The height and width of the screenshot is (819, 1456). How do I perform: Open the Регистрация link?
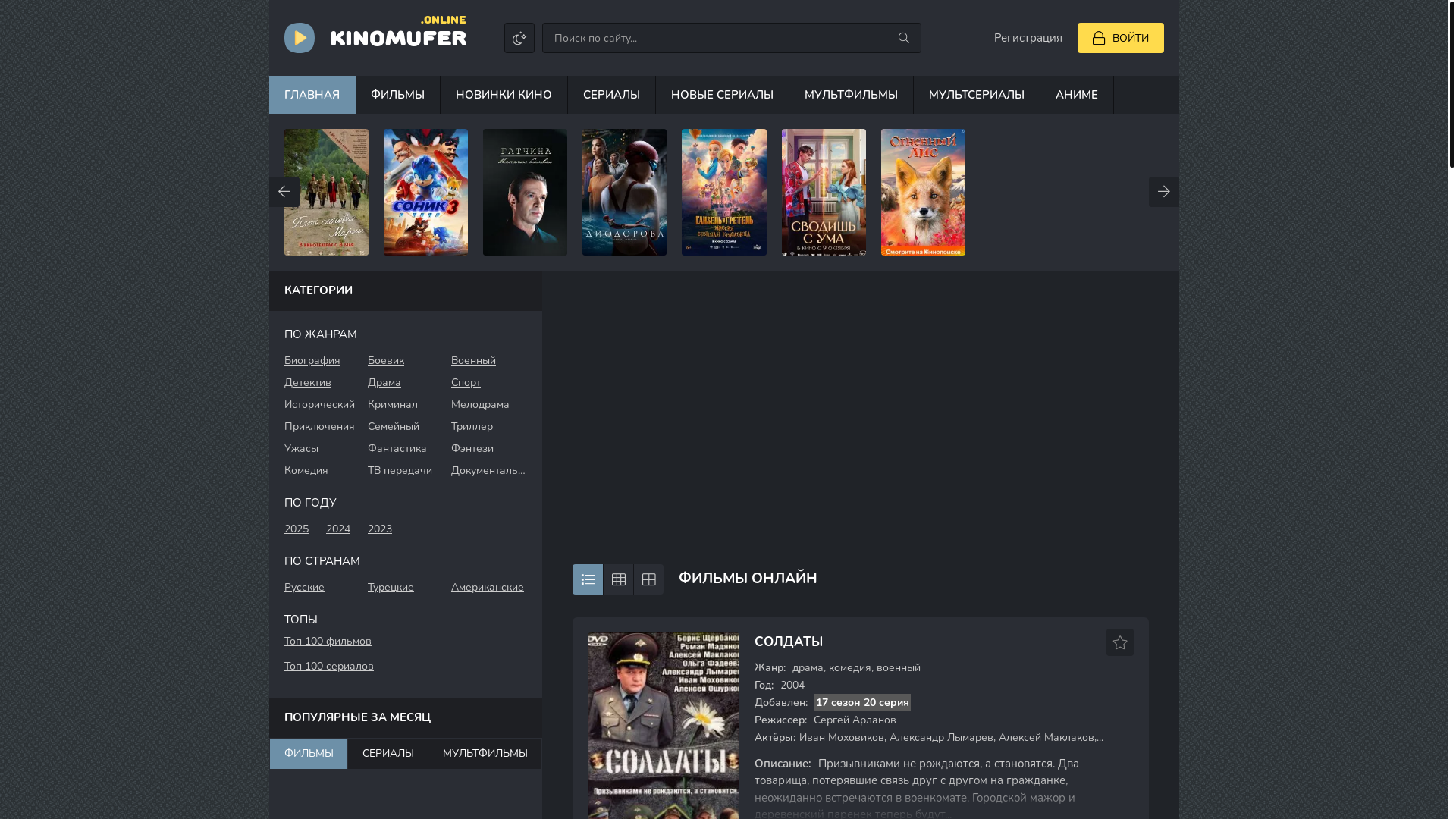[x=1028, y=38]
